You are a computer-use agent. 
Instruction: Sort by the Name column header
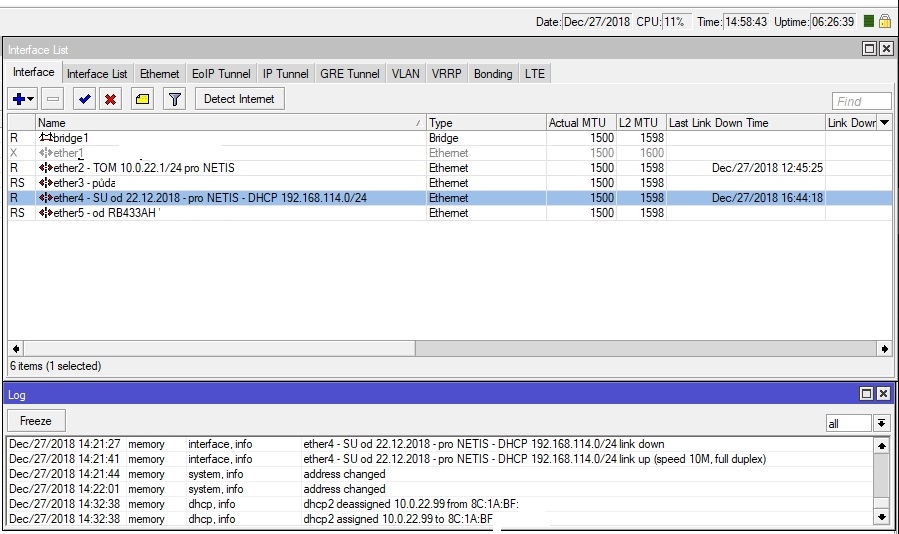click(230, 122)
